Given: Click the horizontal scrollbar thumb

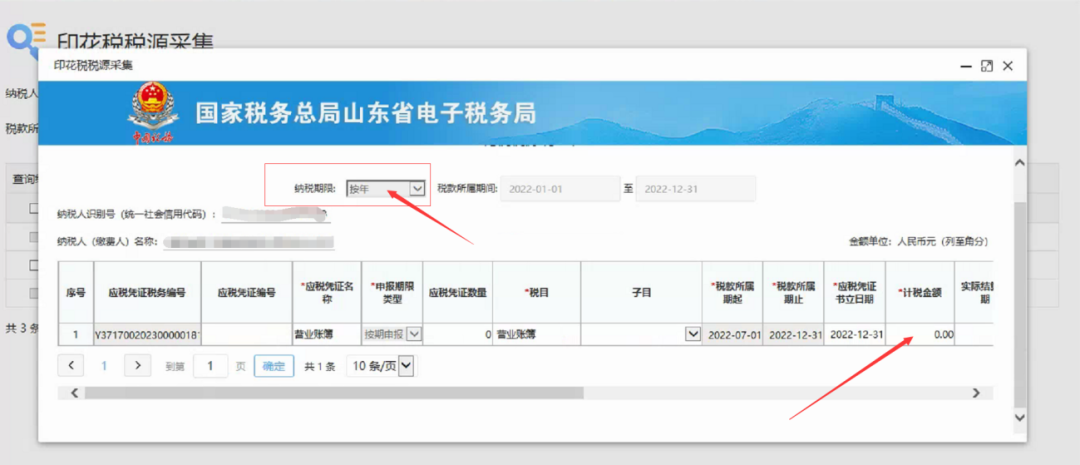Looking at the screenshot, I should [334, 393].
